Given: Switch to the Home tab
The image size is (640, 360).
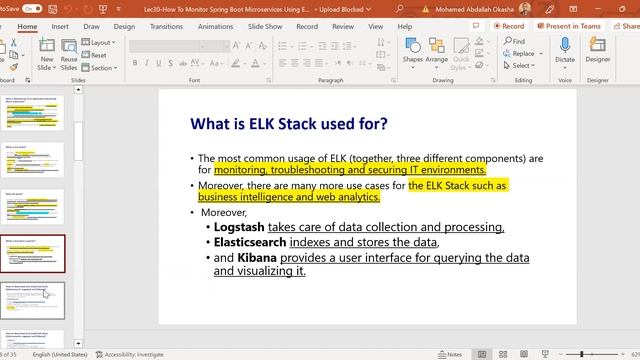Looking at the screenshot, I should coord(27,27).
